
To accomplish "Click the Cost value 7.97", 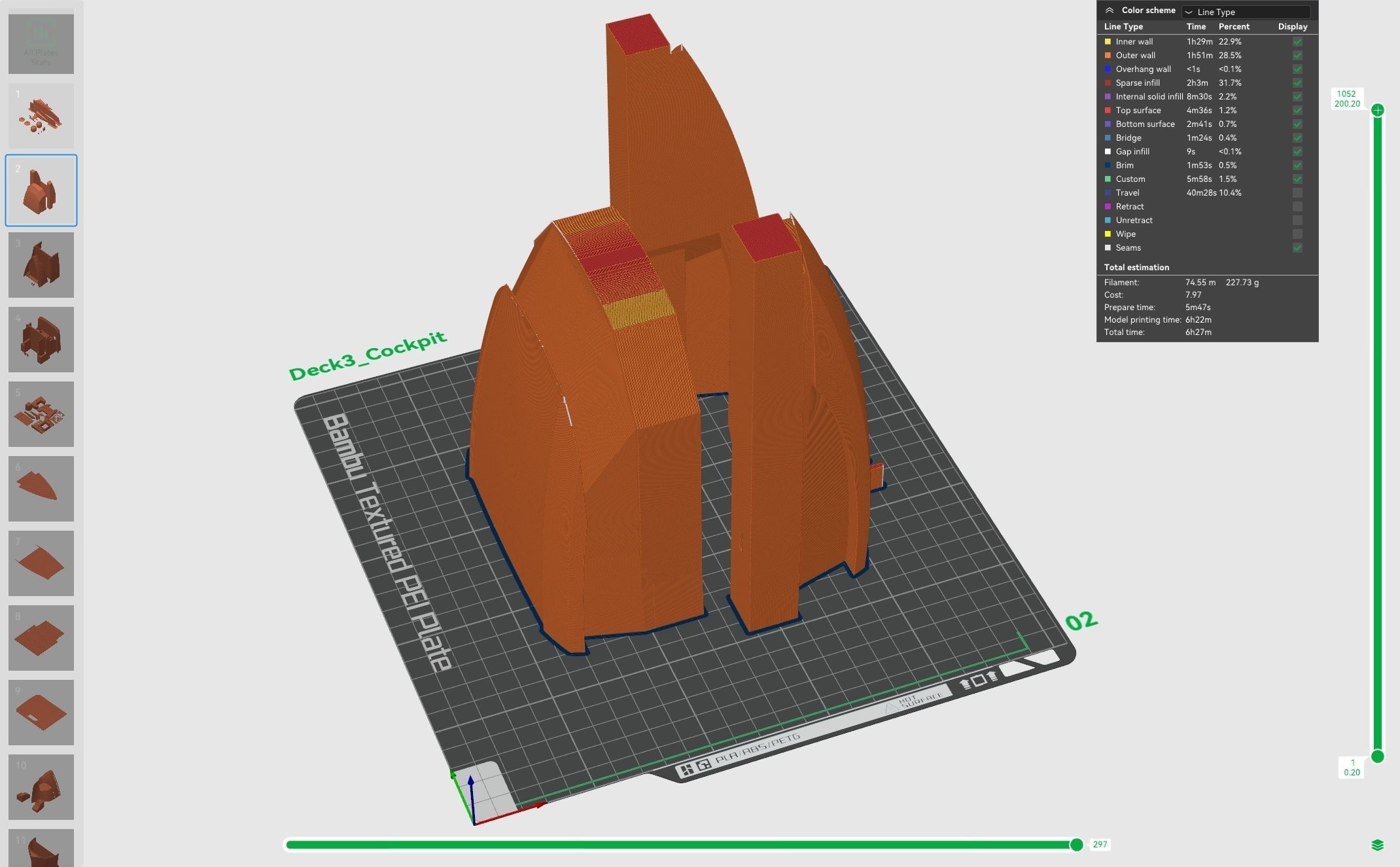I will pyautogui.click(x=1193, y=295).
